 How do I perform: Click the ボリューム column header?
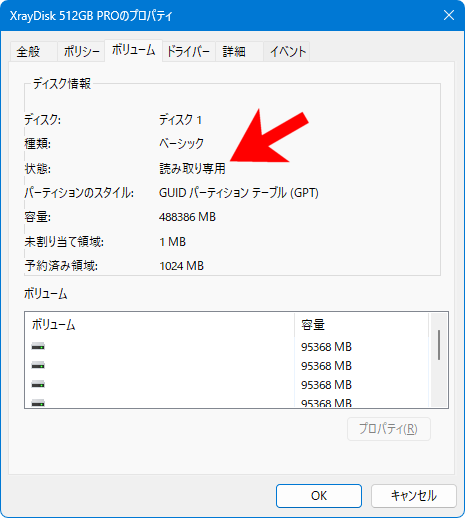pos(159,324)
